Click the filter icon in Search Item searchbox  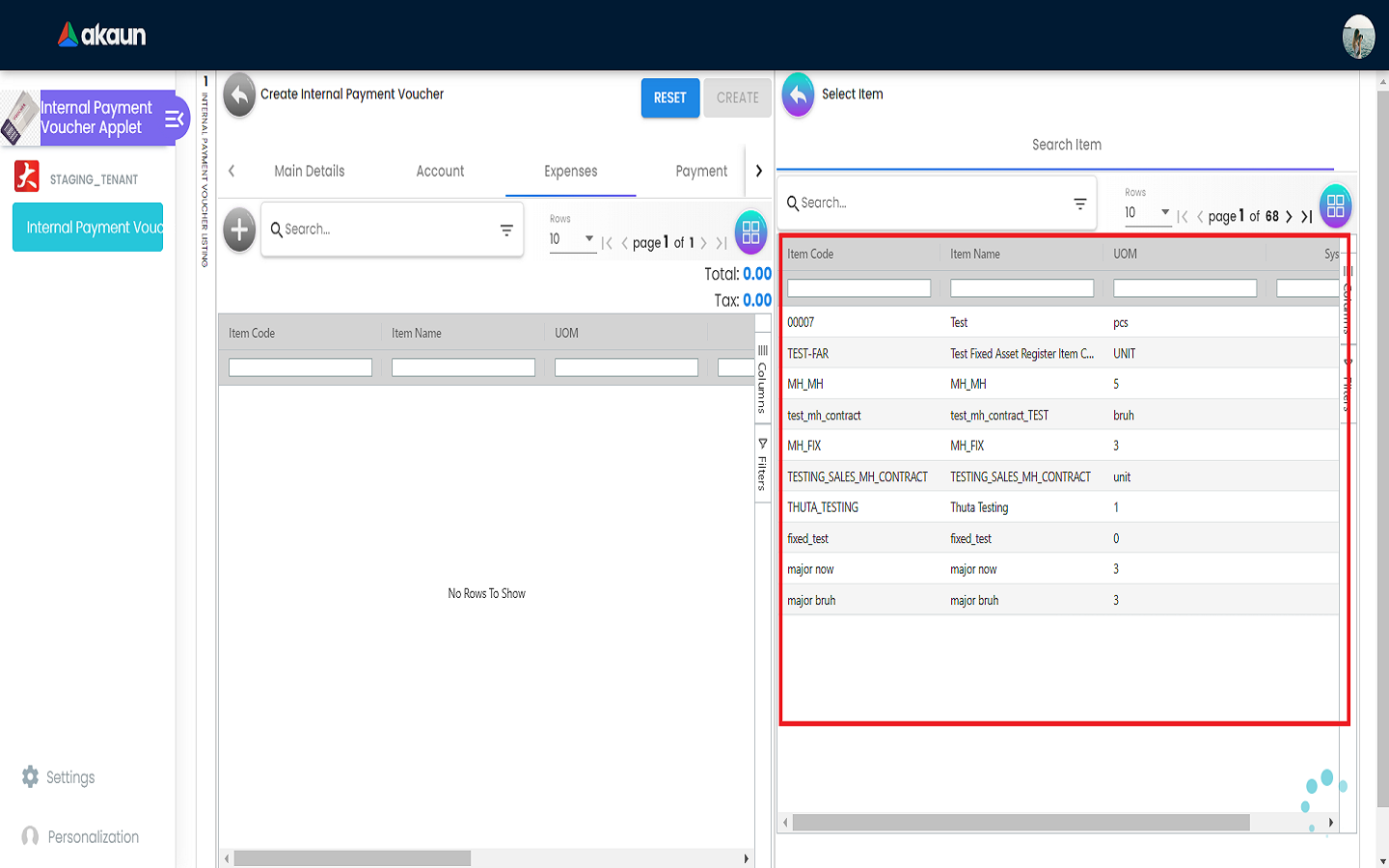click(1080, 203)
